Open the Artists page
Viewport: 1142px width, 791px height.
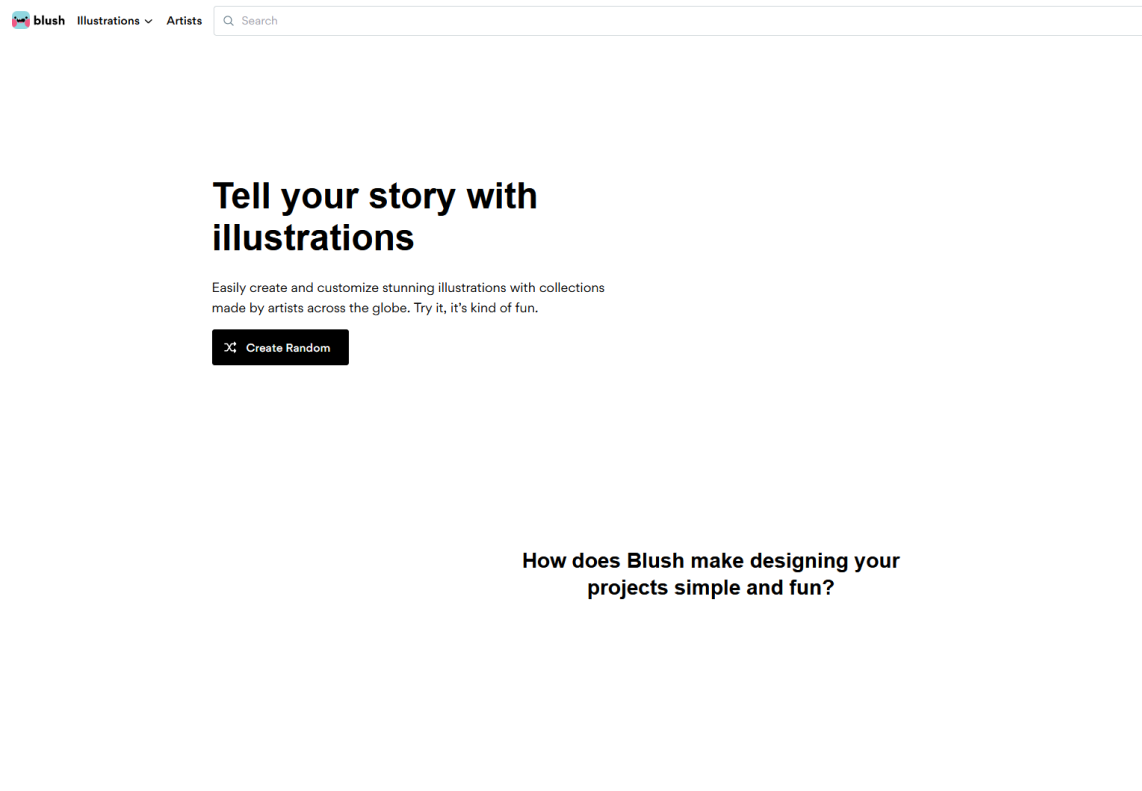pos(184,21)
